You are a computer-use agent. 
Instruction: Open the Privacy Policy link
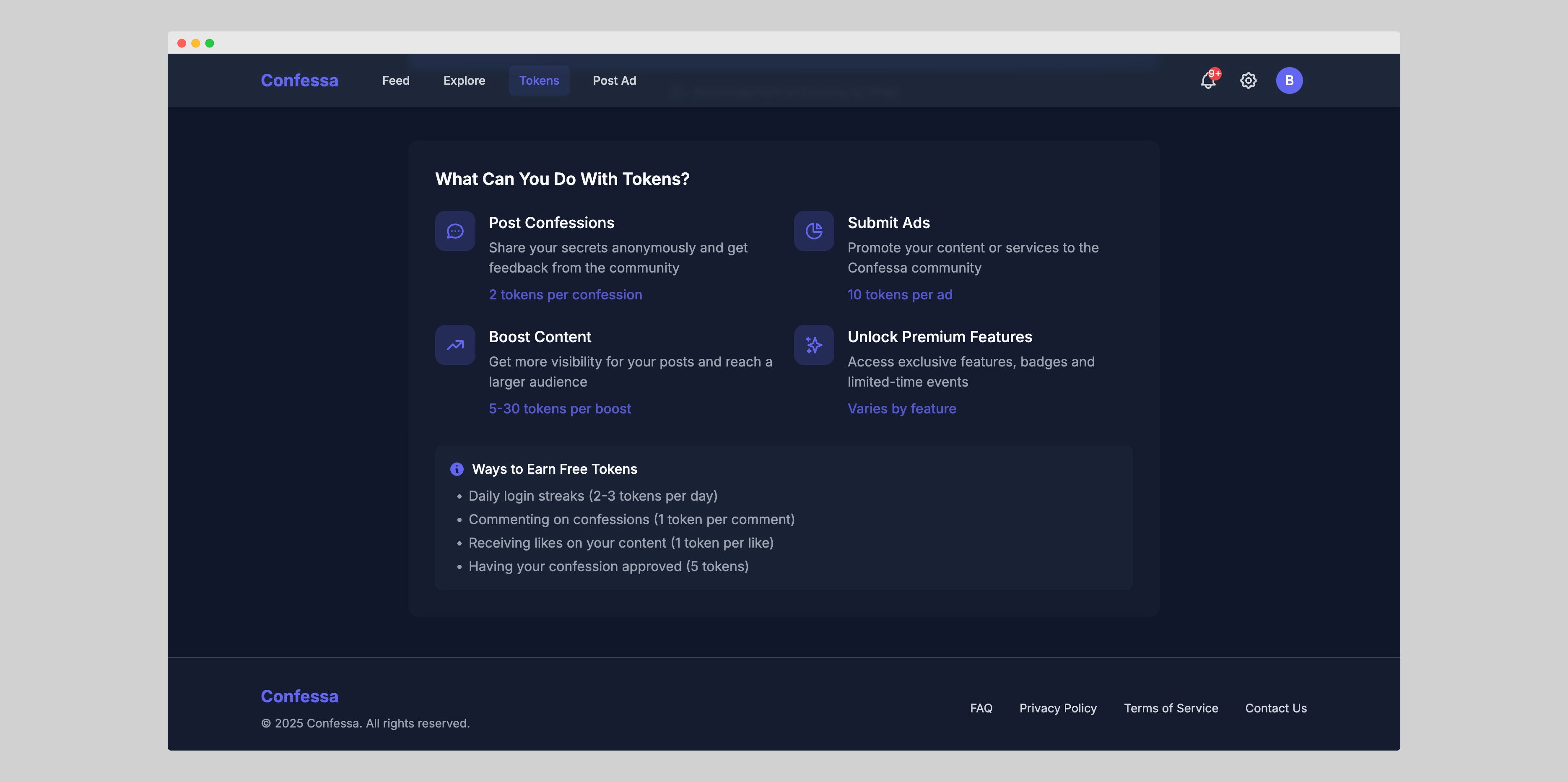tap(1057, 708)
